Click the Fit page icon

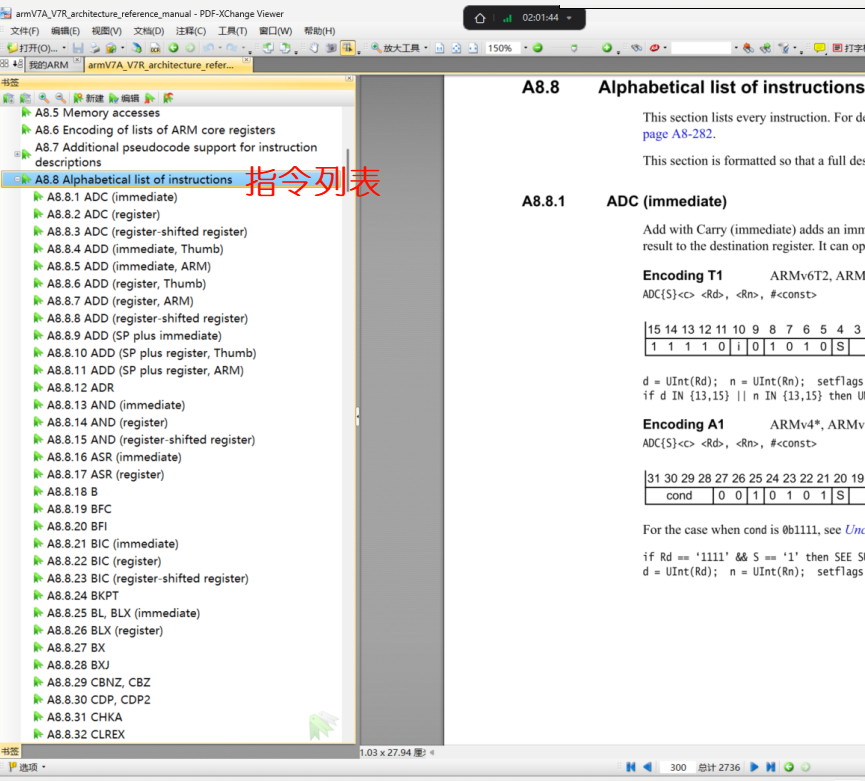[456, 48]
